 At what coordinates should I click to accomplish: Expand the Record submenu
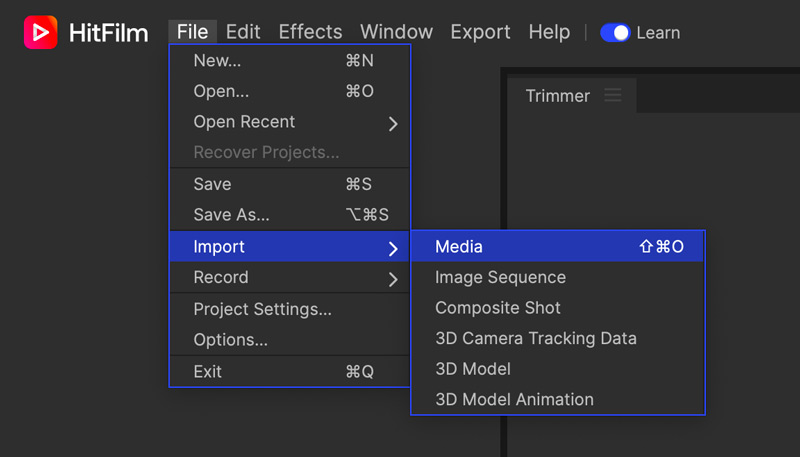click(290, 278)
